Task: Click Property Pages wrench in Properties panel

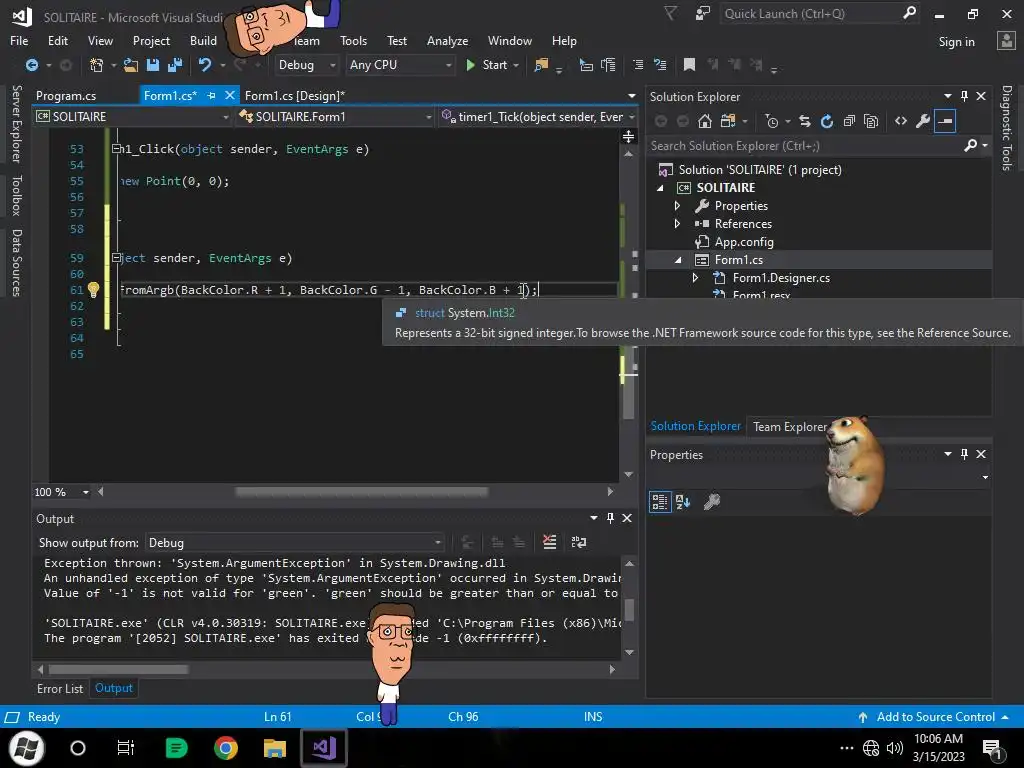Action: [x=712, y=502]
